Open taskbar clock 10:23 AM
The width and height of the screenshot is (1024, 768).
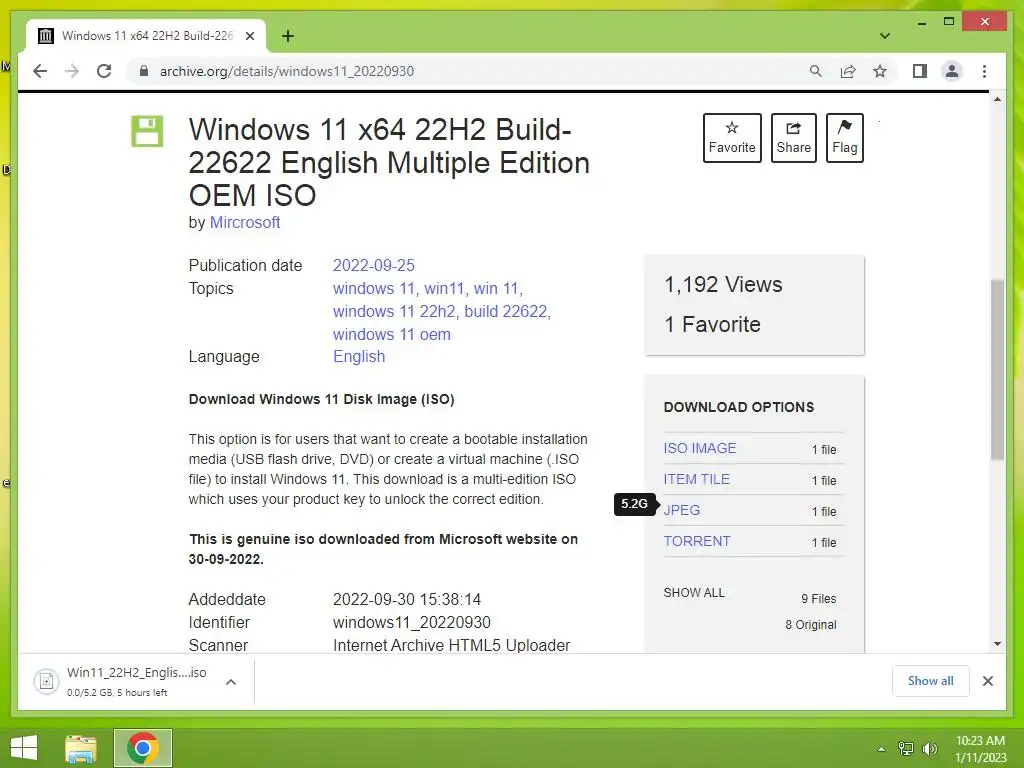(x=980, y=749)
